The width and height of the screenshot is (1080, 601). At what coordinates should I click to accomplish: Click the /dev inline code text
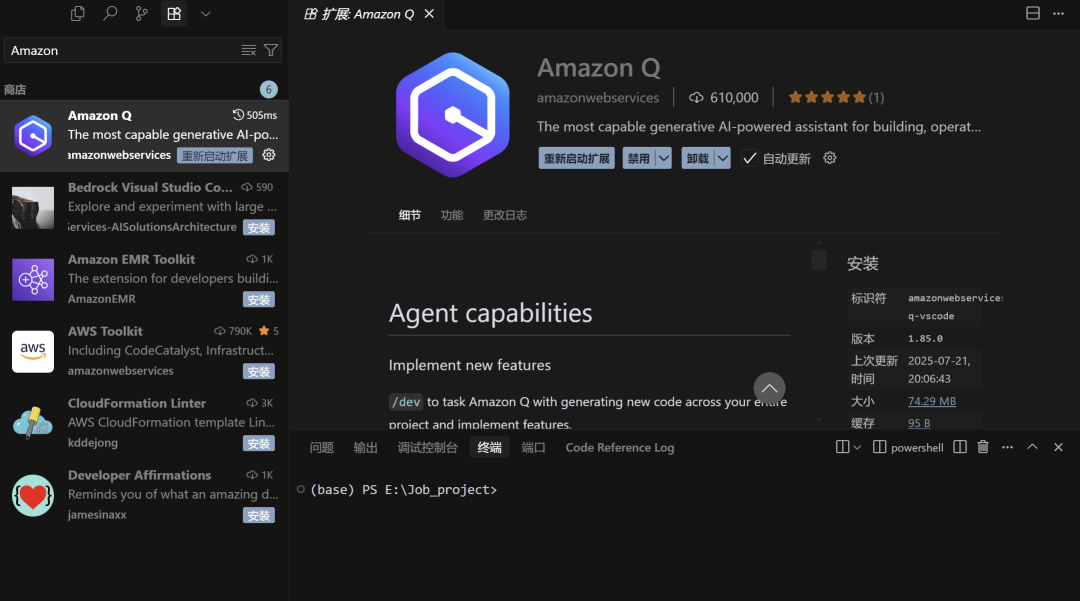click(x=406, y=401)
